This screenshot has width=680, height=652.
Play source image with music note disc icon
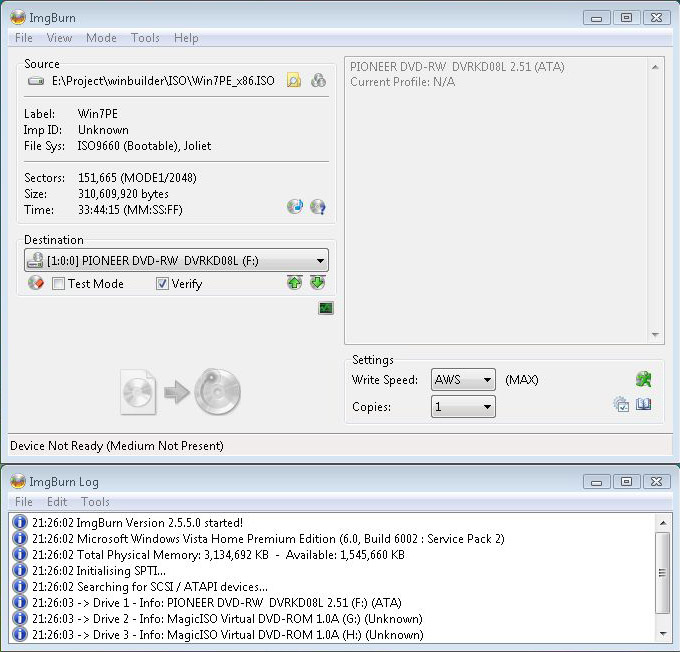(295, 206)
